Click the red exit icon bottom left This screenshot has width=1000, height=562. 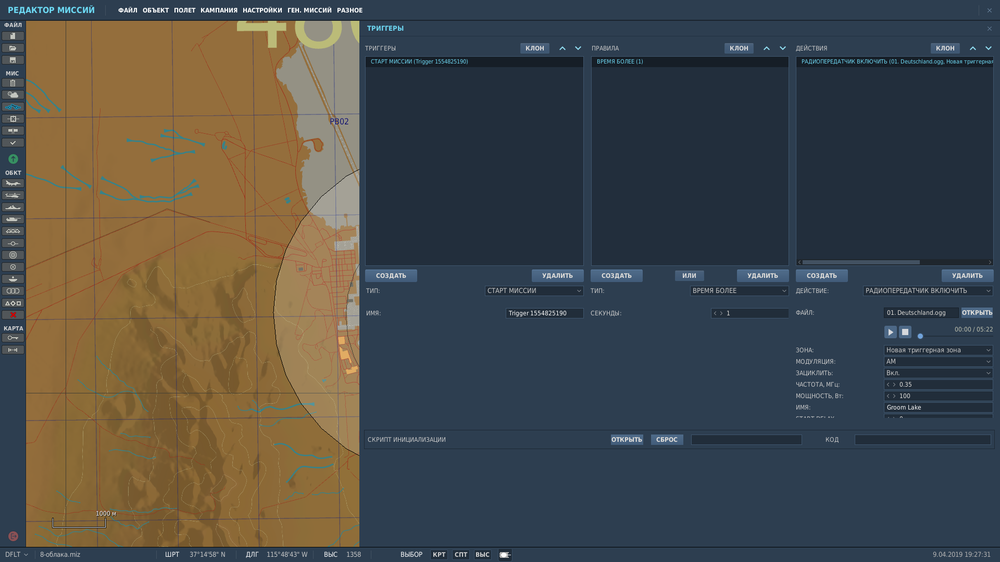13,536
